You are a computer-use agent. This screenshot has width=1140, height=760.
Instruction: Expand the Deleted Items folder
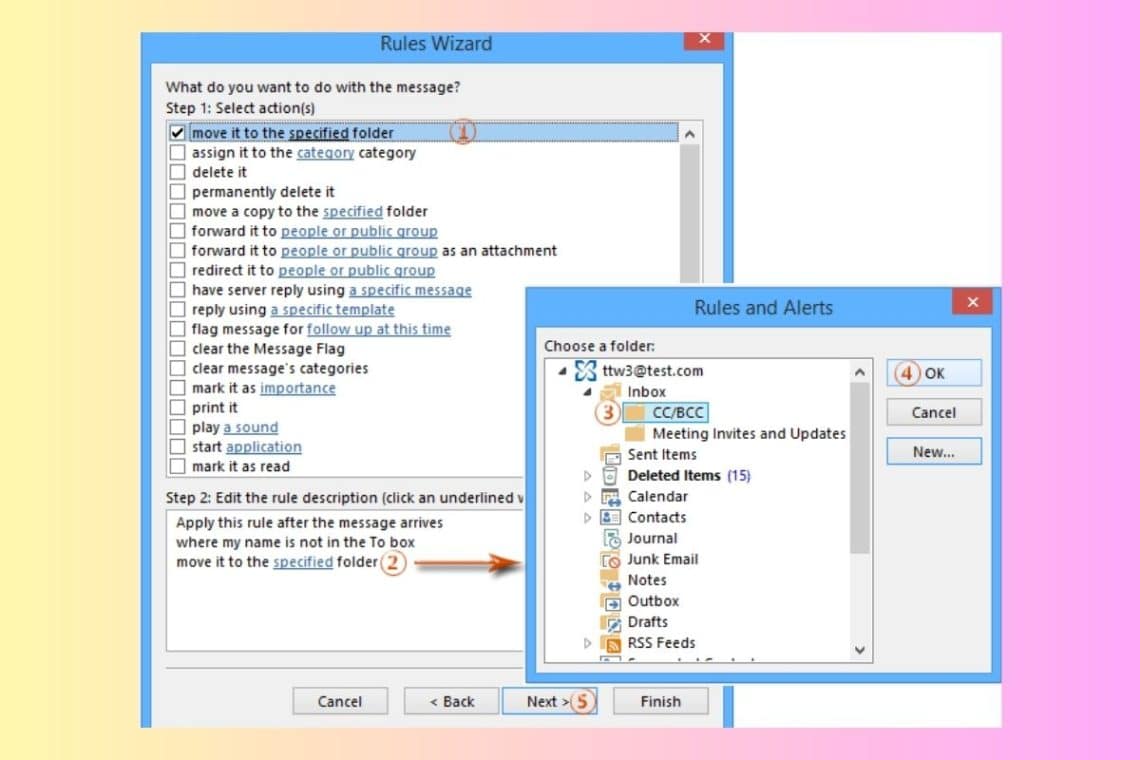coord(587,475)
